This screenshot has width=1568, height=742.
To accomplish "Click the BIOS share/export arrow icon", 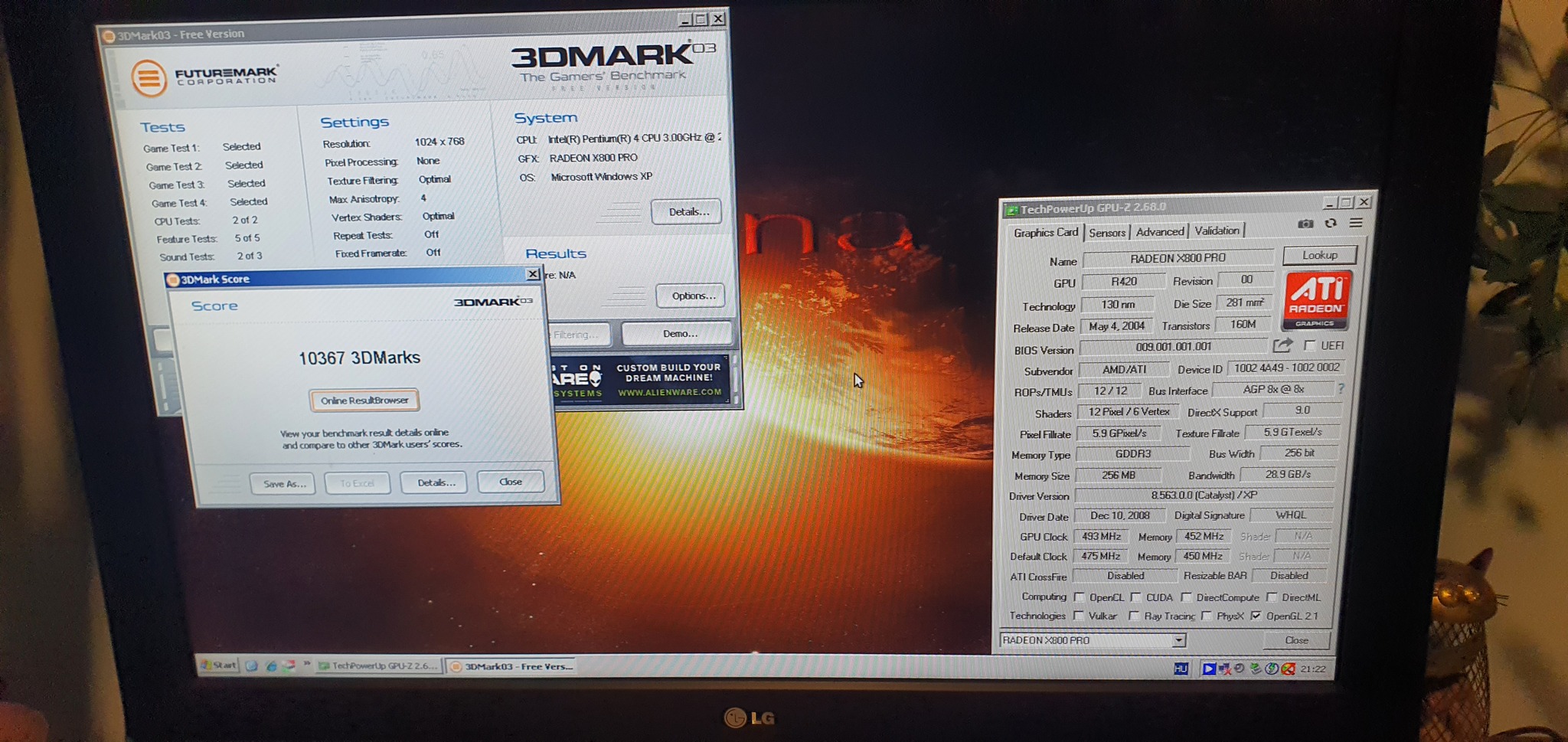I will (1282, 345).
